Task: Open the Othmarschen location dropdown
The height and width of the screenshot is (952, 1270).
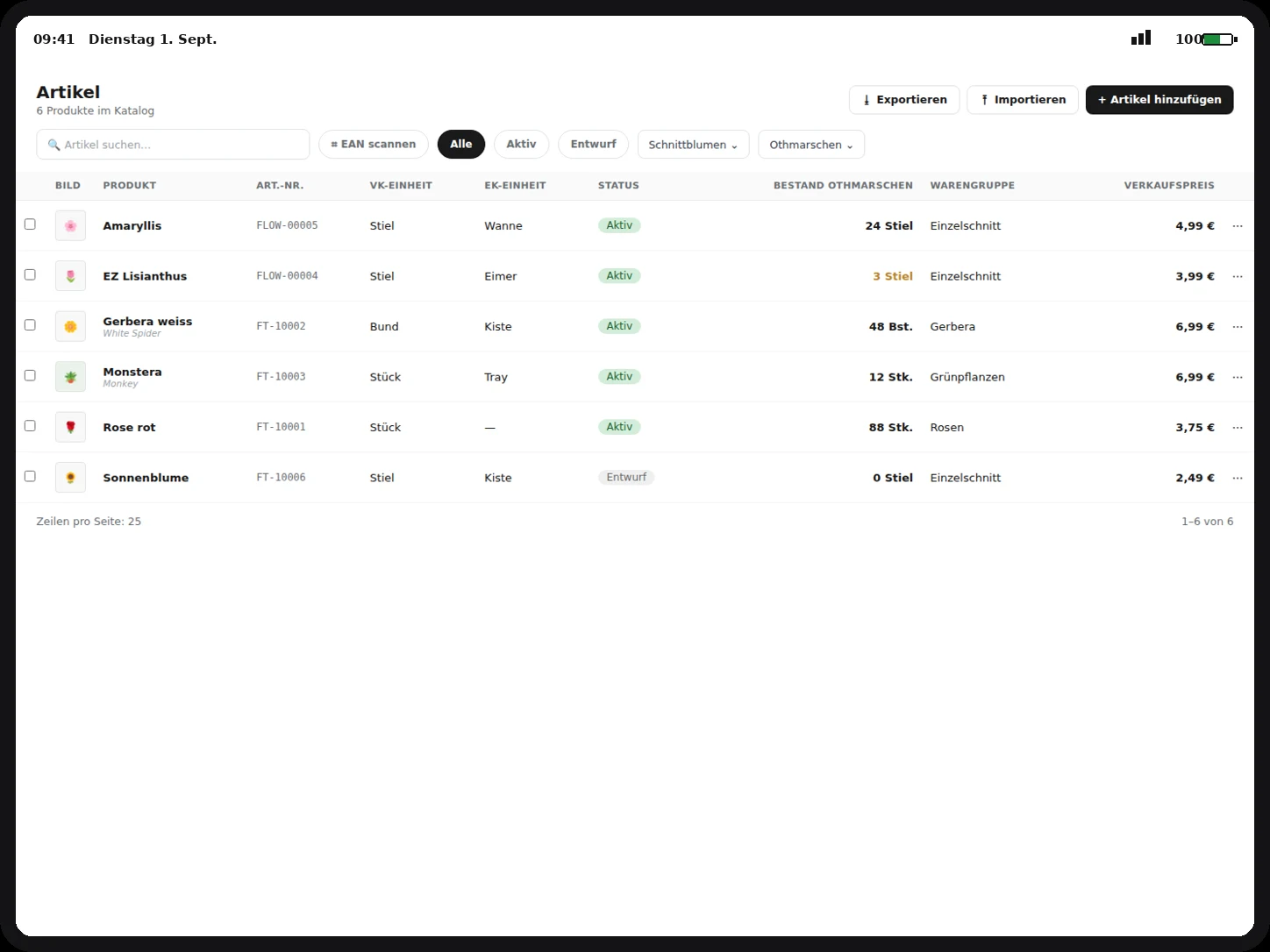Action: click(x=811, y=145)
